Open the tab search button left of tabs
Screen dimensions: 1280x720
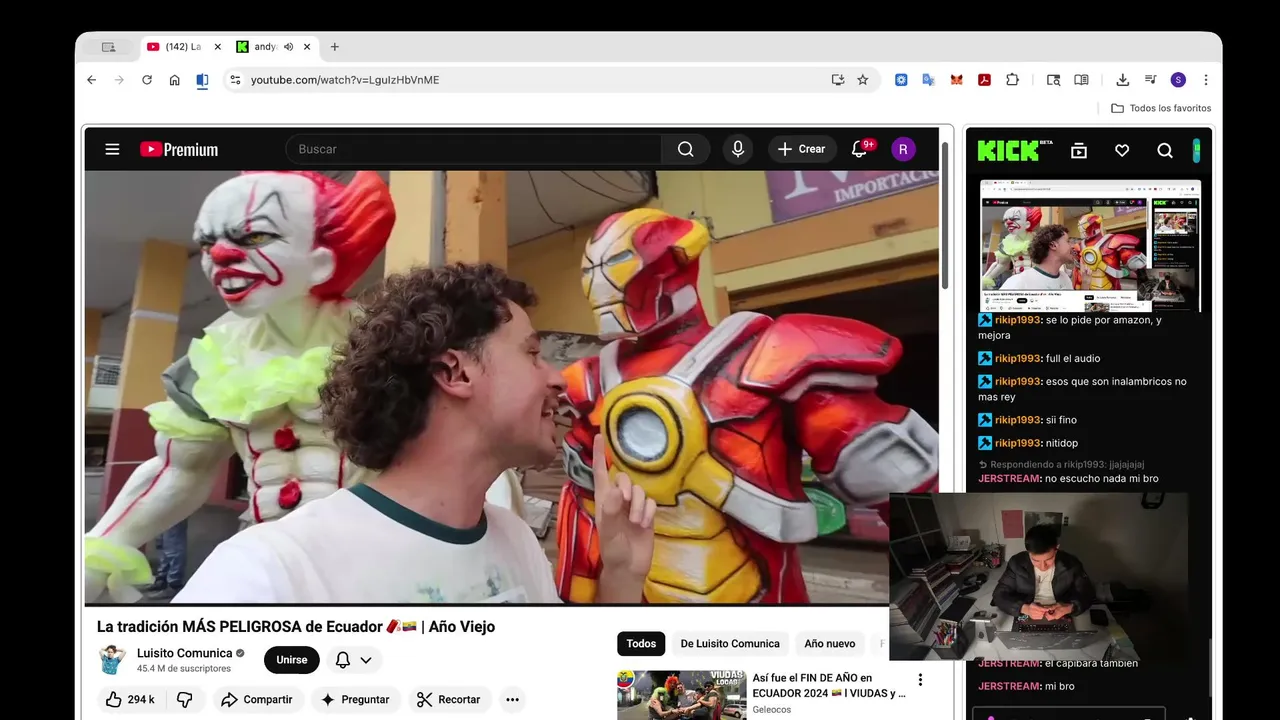click(108, 47)
